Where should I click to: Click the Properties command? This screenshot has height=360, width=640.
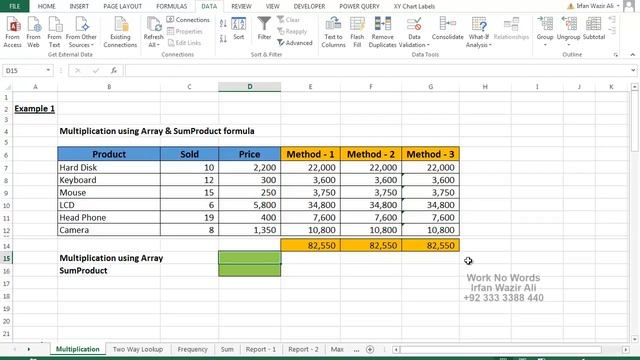(x=185, y=31)
